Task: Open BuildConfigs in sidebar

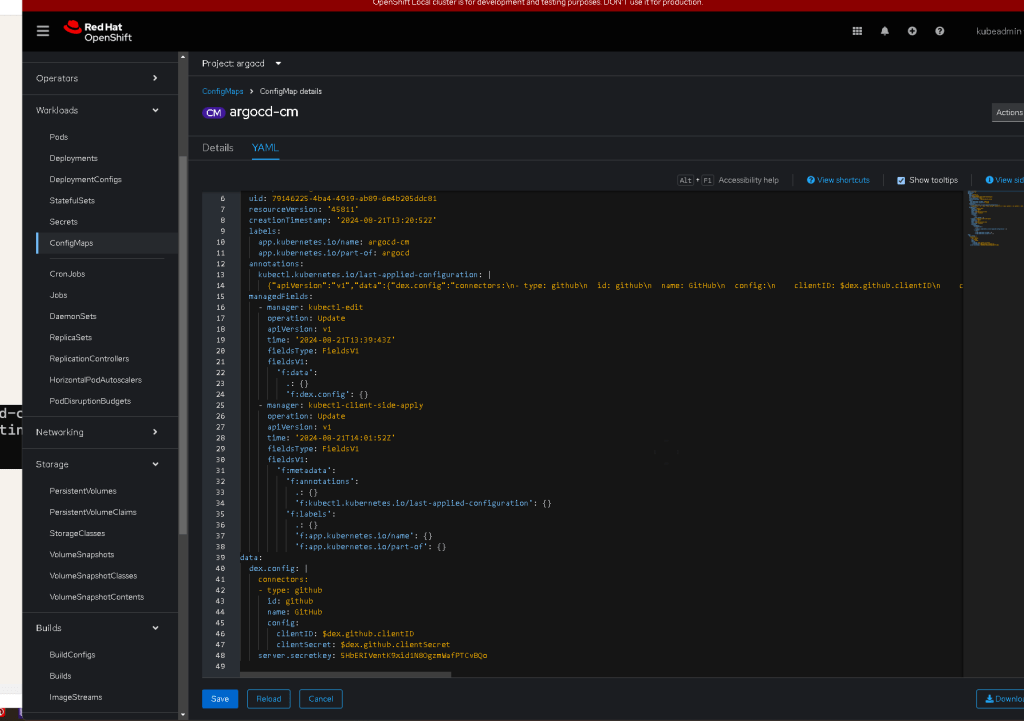Action: pos(72,655)
